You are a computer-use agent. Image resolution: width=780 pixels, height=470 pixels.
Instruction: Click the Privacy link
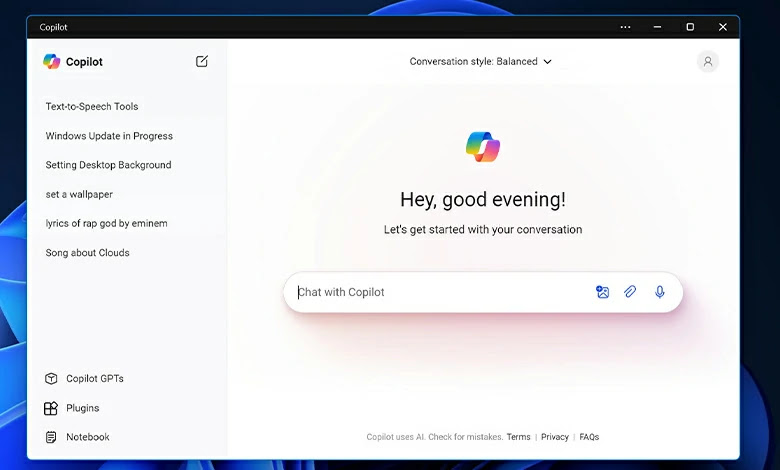pos(555,437)
